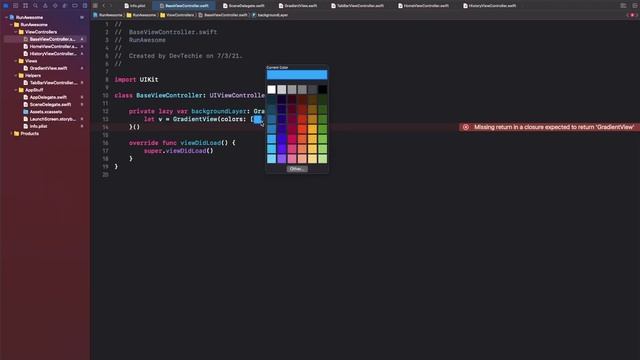640x360 pixels.
Task: Click the blue color literal in the code
Action: tap(257, 119)
